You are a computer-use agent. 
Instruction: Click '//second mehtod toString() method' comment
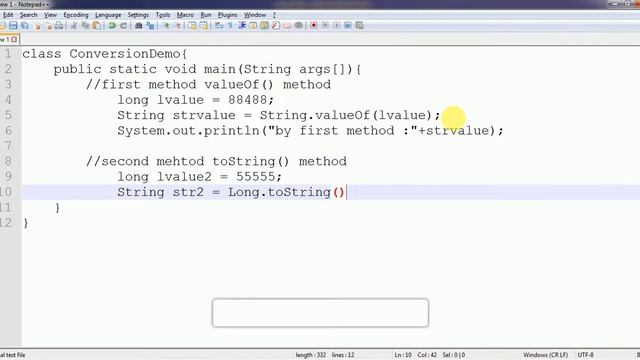coord(216,162)
